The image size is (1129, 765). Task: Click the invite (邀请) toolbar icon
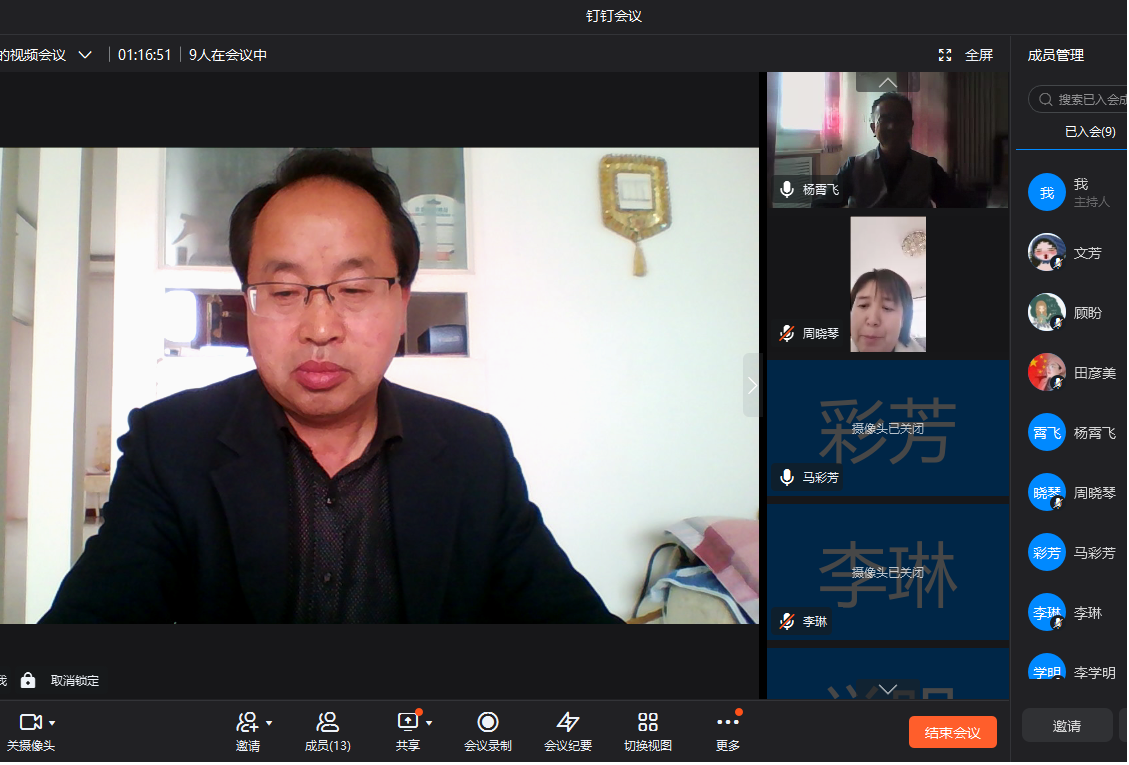point(245,722)
